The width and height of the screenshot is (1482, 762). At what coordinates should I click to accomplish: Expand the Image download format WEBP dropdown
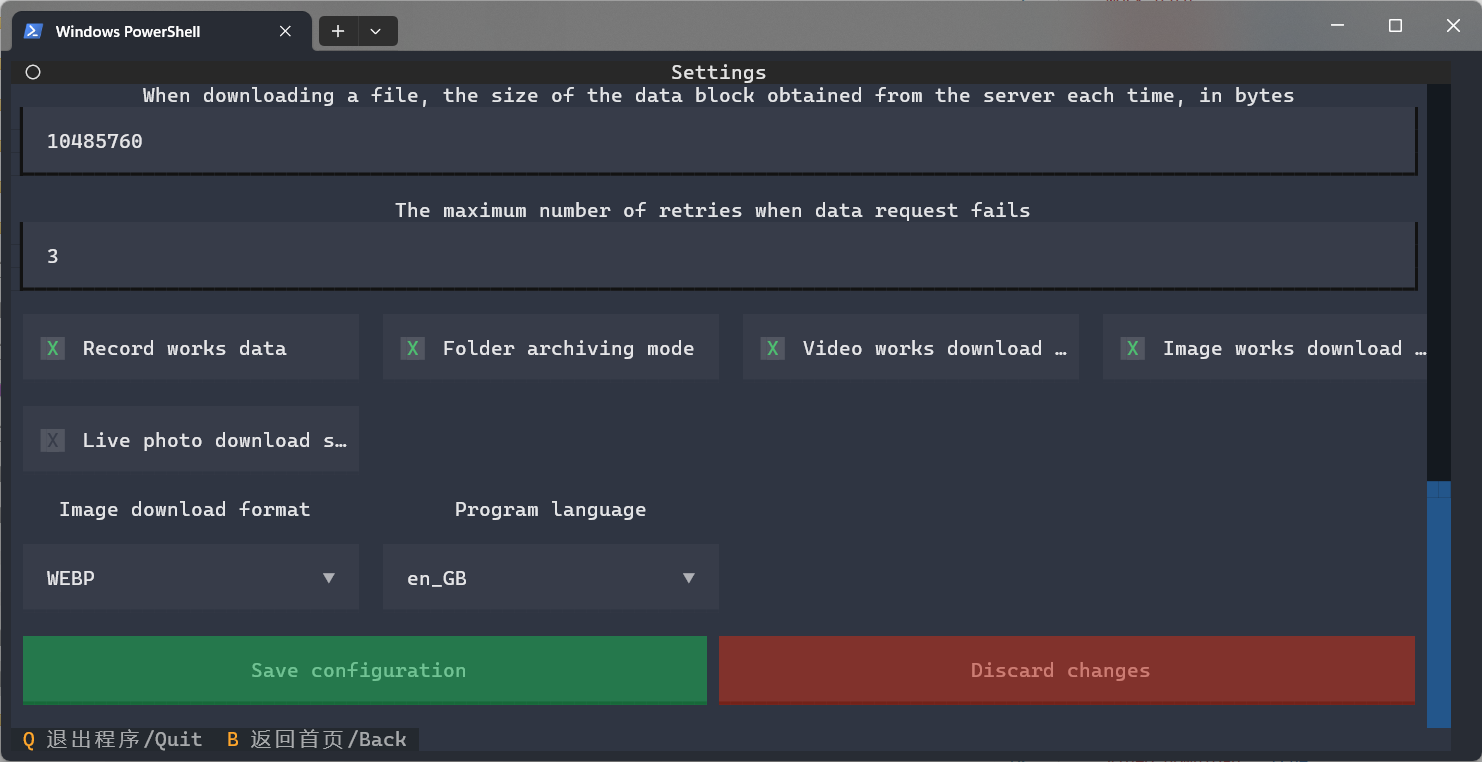coord(190,578)
